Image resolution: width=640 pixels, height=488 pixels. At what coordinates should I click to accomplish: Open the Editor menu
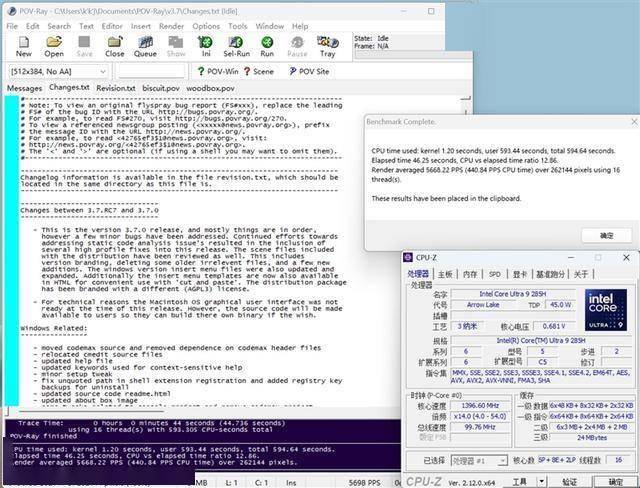[x=112, y=26]
